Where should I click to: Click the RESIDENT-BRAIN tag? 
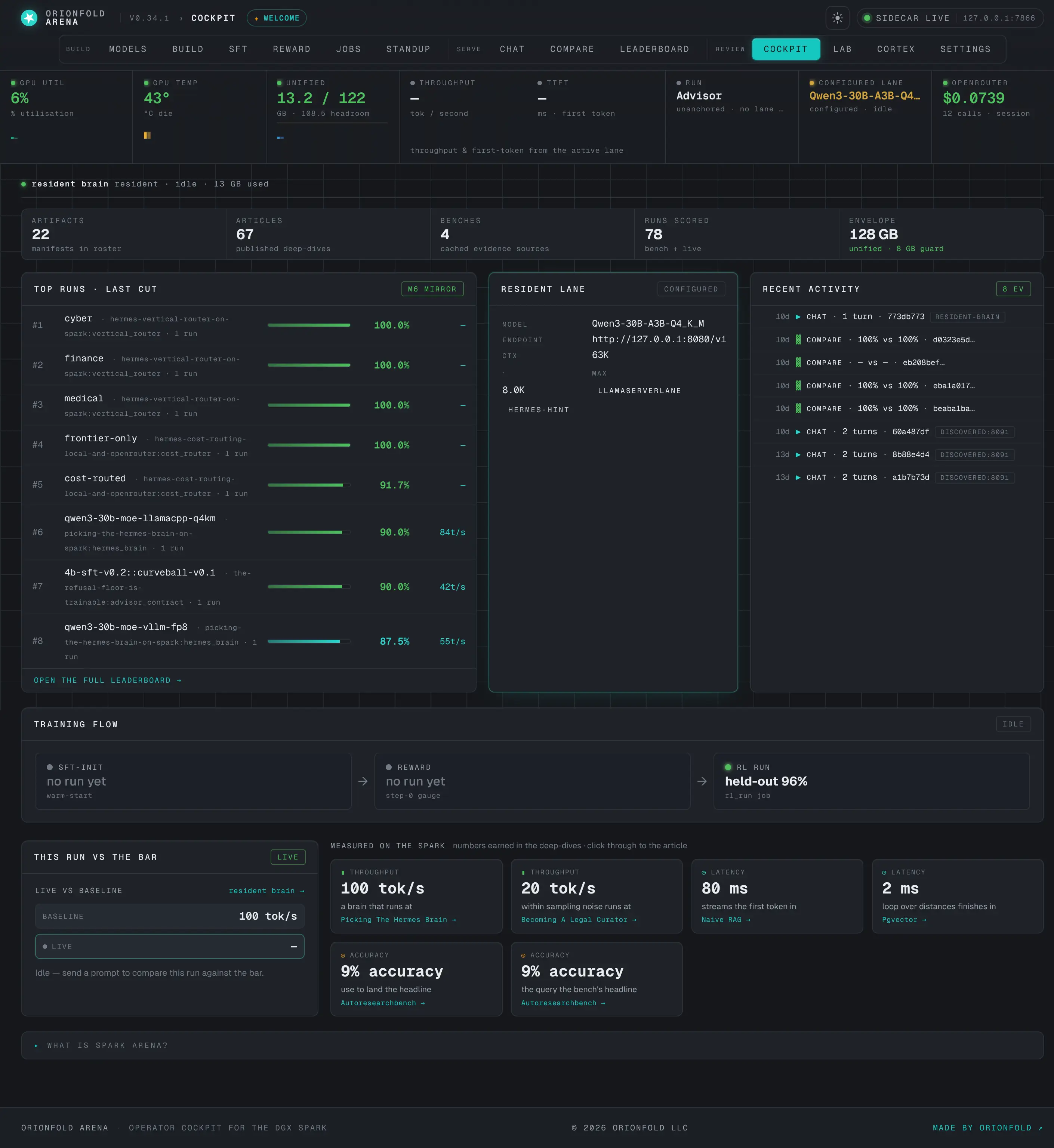967,317
